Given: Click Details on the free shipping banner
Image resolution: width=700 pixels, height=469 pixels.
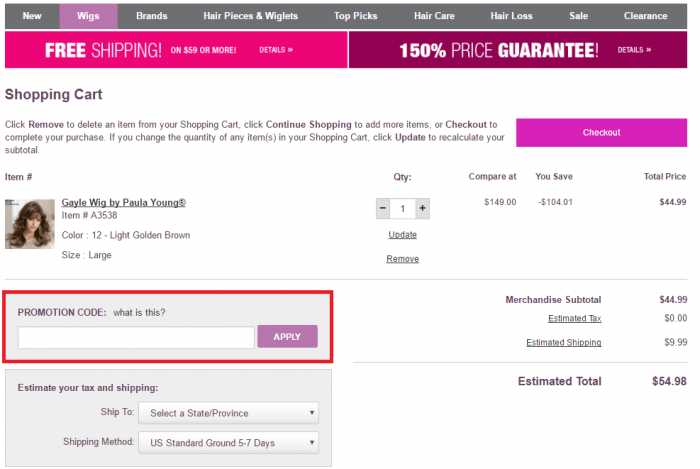Looking at the screenshot, I should [x=276, y=49].
